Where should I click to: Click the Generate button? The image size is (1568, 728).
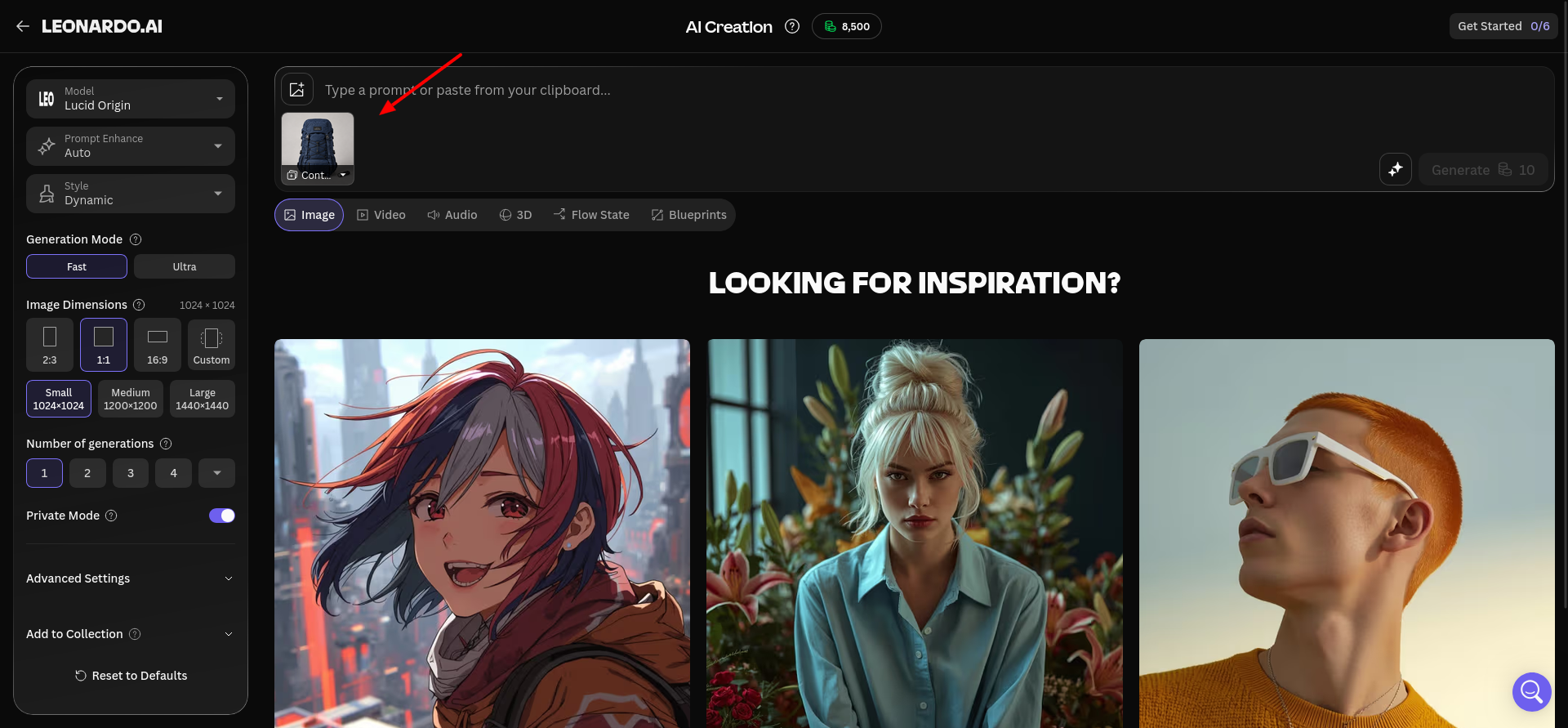pyautogui.click(x=1483, y=169)
